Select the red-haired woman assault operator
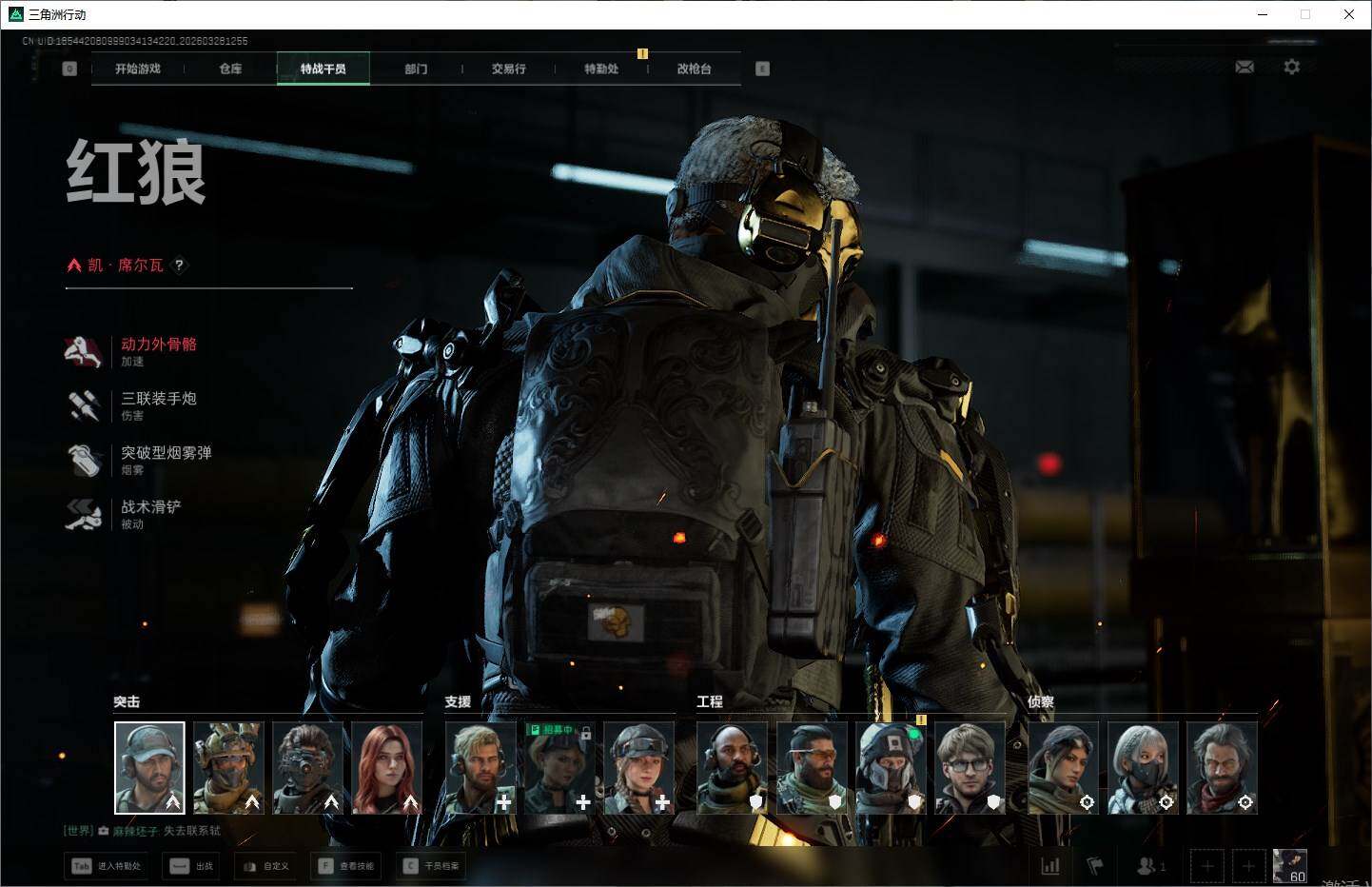 (386, 768)
